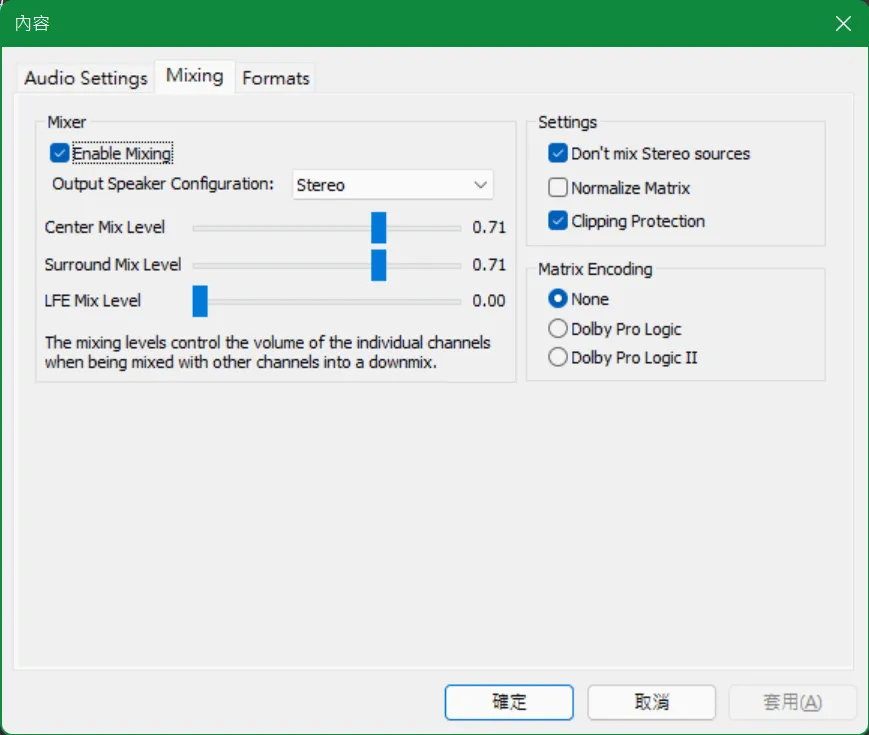Click the Center Mix Level slider handle
The image size is (869, 735).
click(378, 228)
